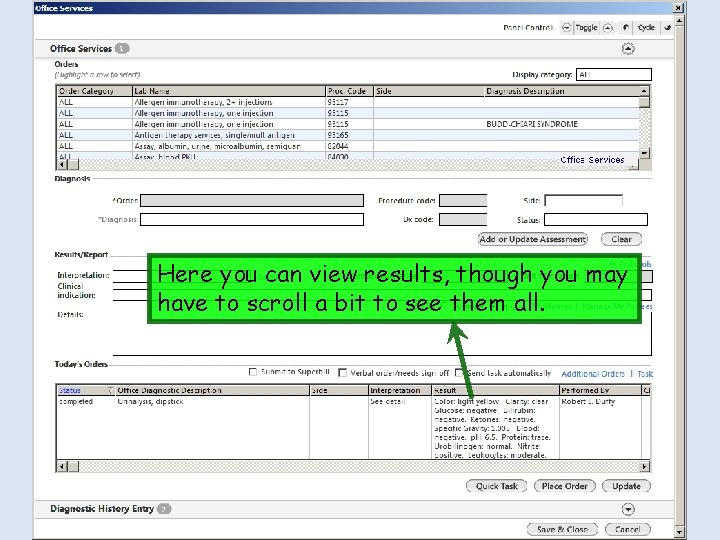Image resolution: width=720 pixels, height=540 pixels.
Task: Click the Cycle next curved arrow icon
Action: click(667, 28)
